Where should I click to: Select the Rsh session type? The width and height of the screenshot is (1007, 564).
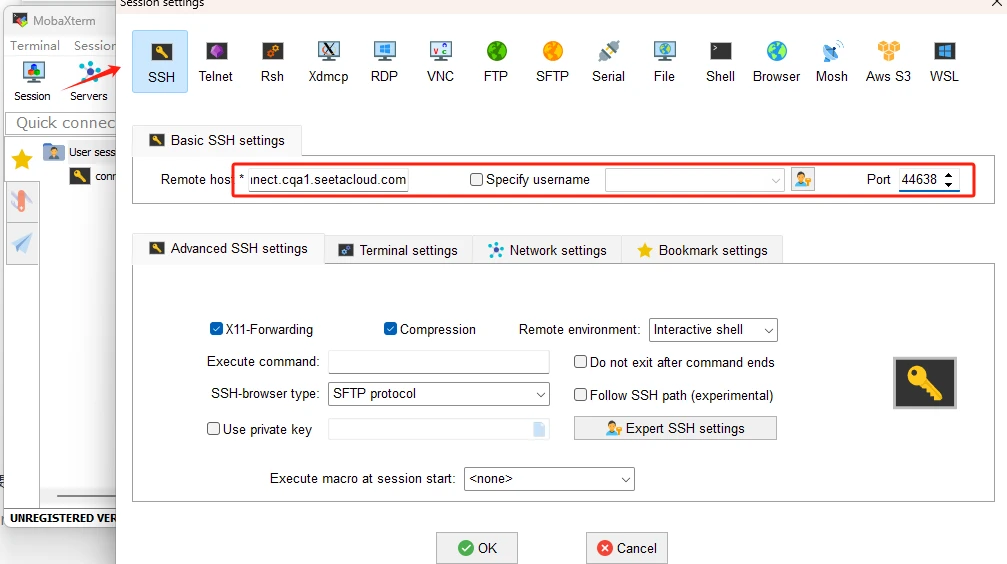click(x=272, y=62)
